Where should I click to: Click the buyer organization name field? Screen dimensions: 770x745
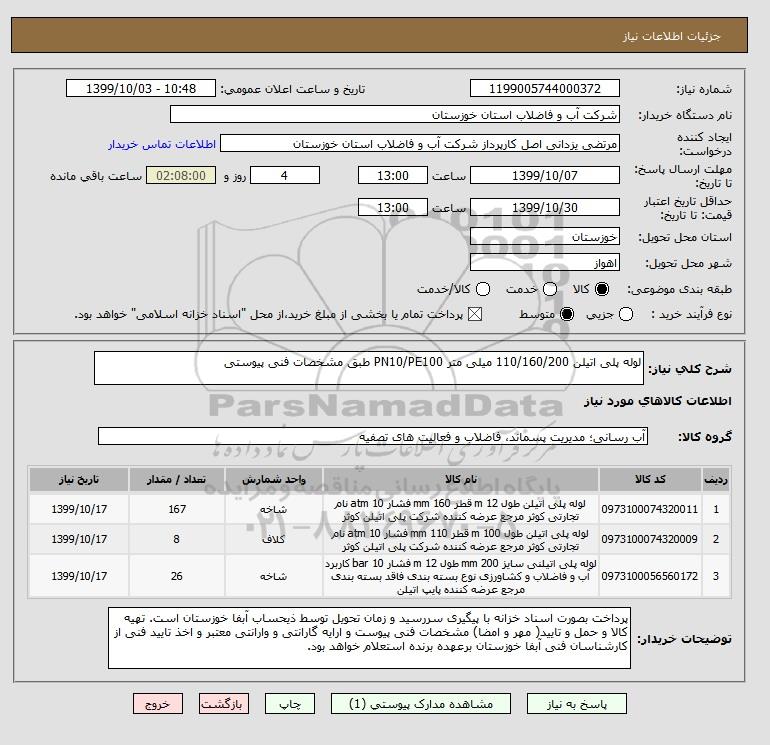[395, 114]
